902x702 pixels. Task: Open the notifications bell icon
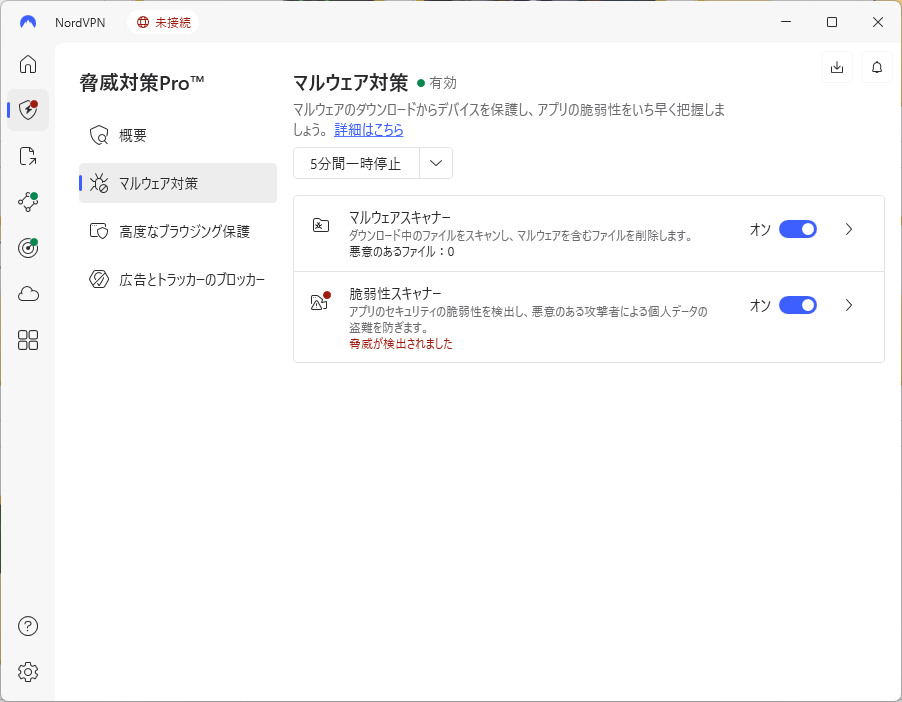(x=876, y=67)
